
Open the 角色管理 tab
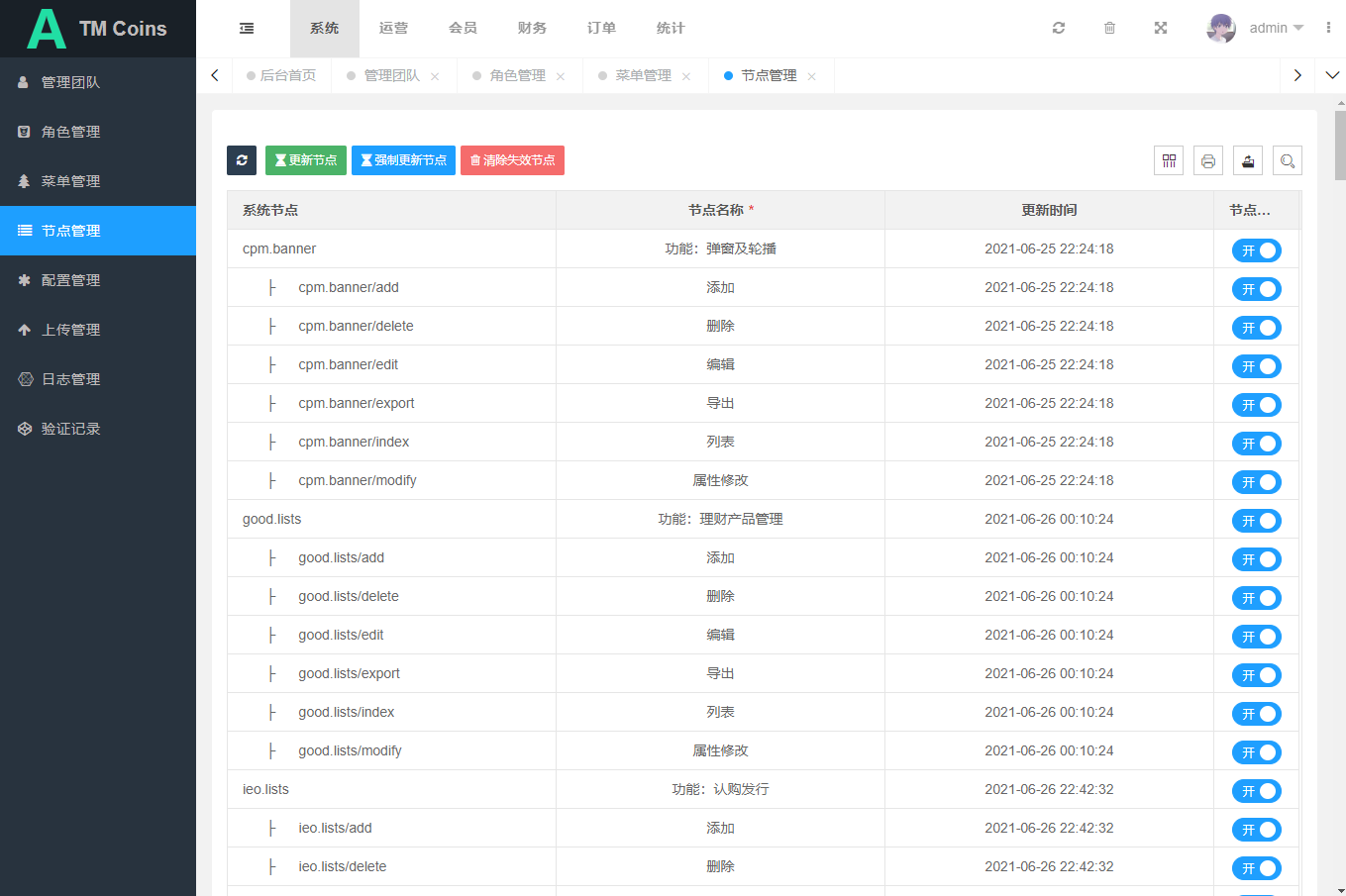tap(517, 76)
